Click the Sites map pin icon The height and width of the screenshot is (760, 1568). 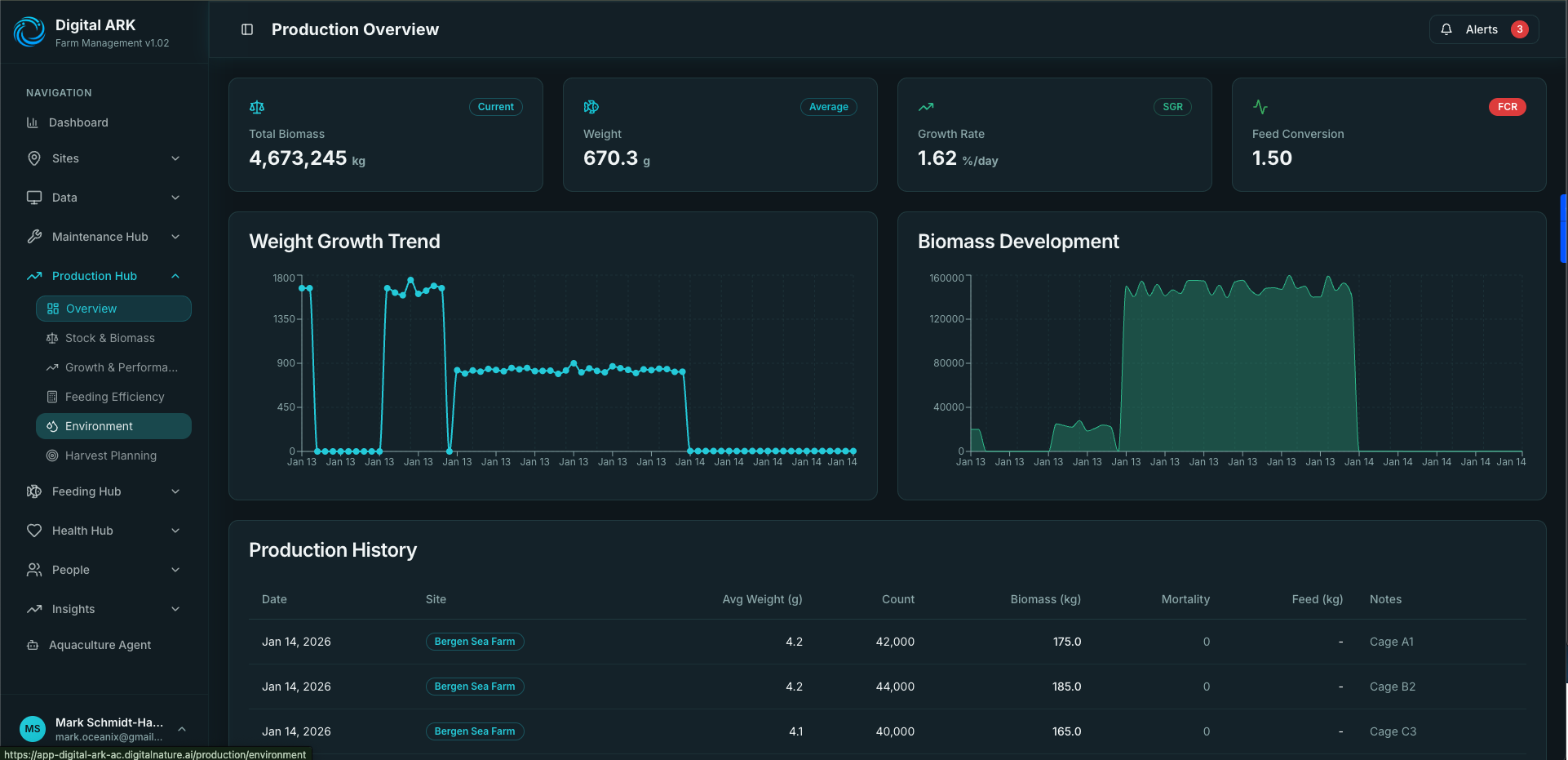34,158
